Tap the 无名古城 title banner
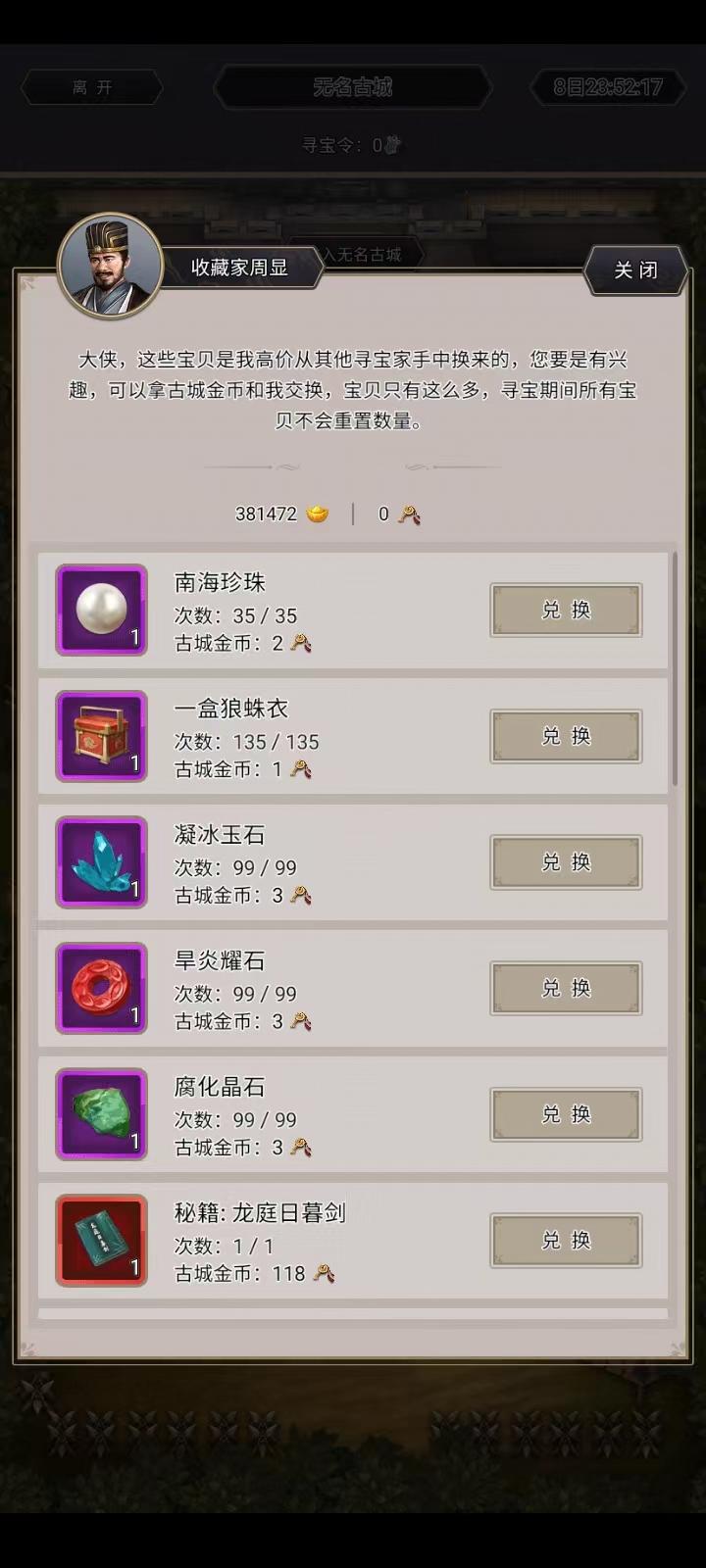The height and width of the screenshot is (1568, 706). [352, 87]
